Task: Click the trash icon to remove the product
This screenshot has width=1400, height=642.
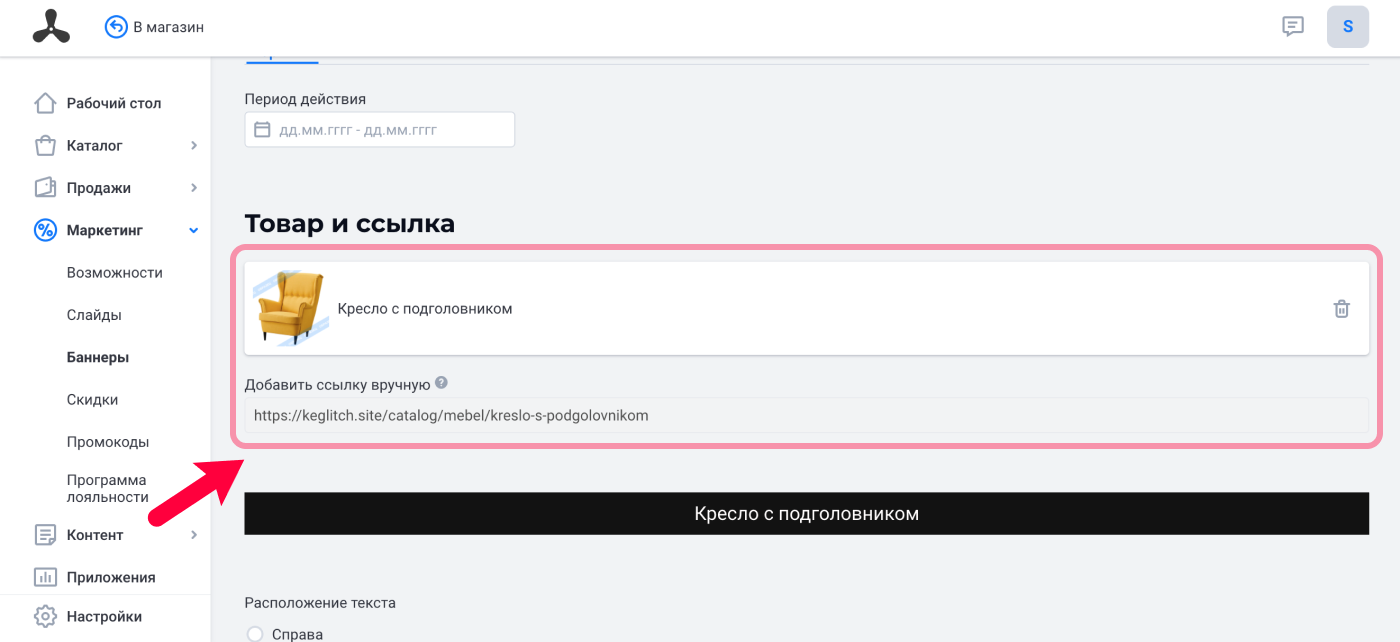Action: coord(1342,309)
